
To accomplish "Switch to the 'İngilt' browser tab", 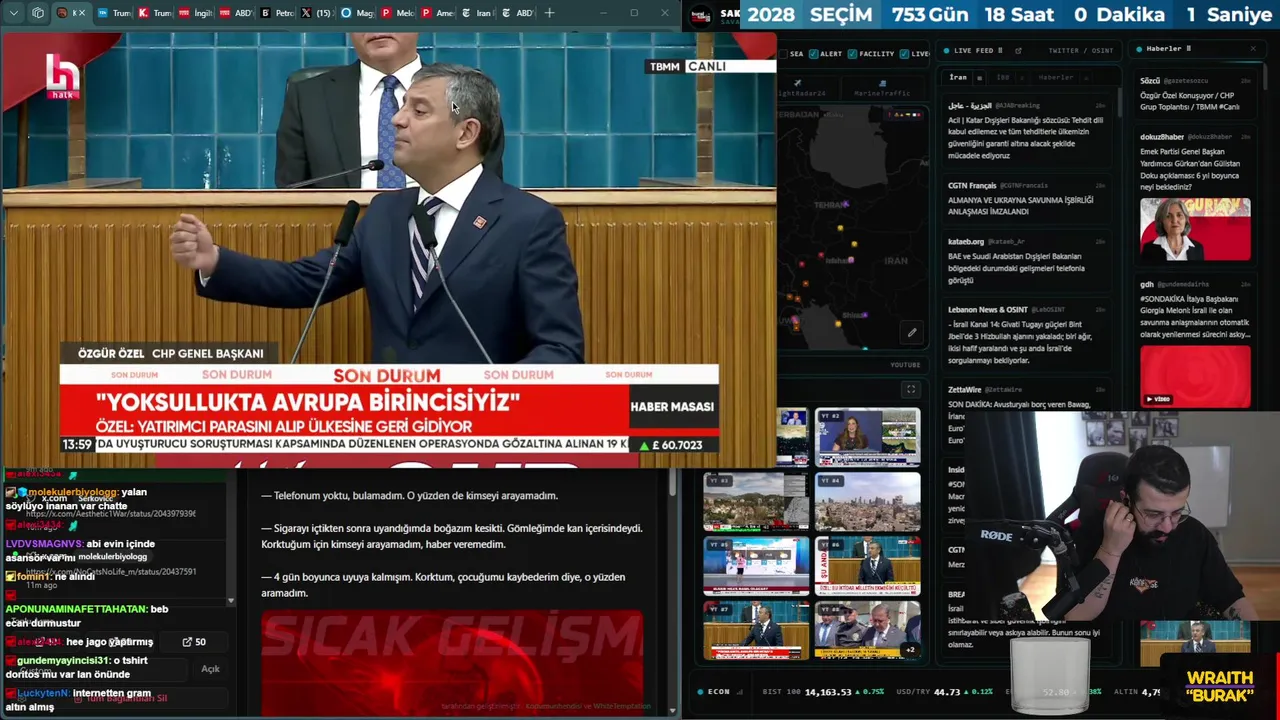I will click(x=194, y=13).
